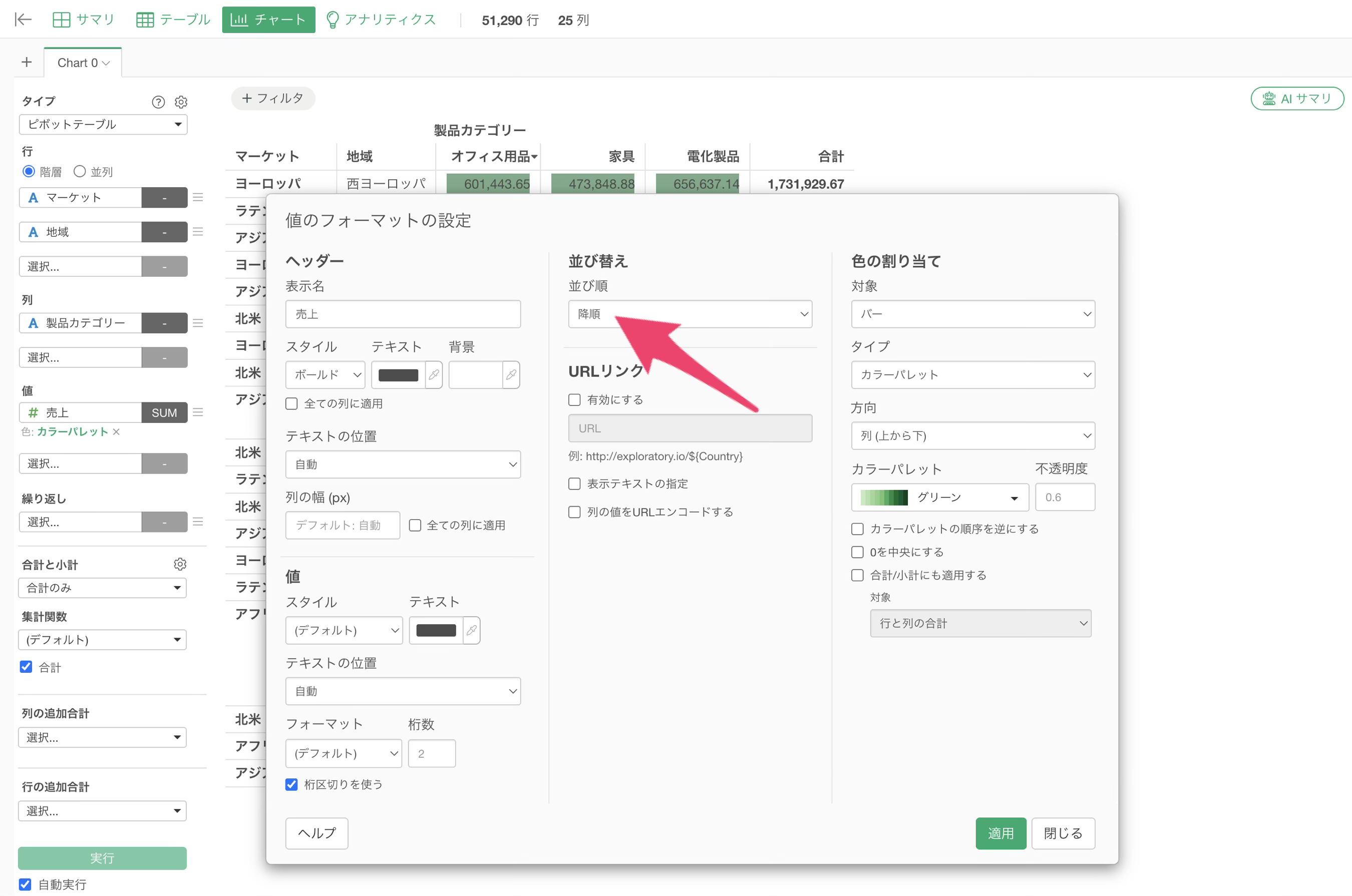
Task: Switch to チャート view tab
Action: [269, 20]
